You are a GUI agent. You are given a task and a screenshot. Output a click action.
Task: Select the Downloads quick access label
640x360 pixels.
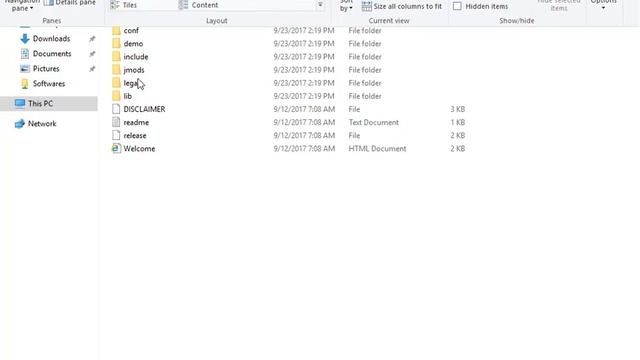[51, 39]
